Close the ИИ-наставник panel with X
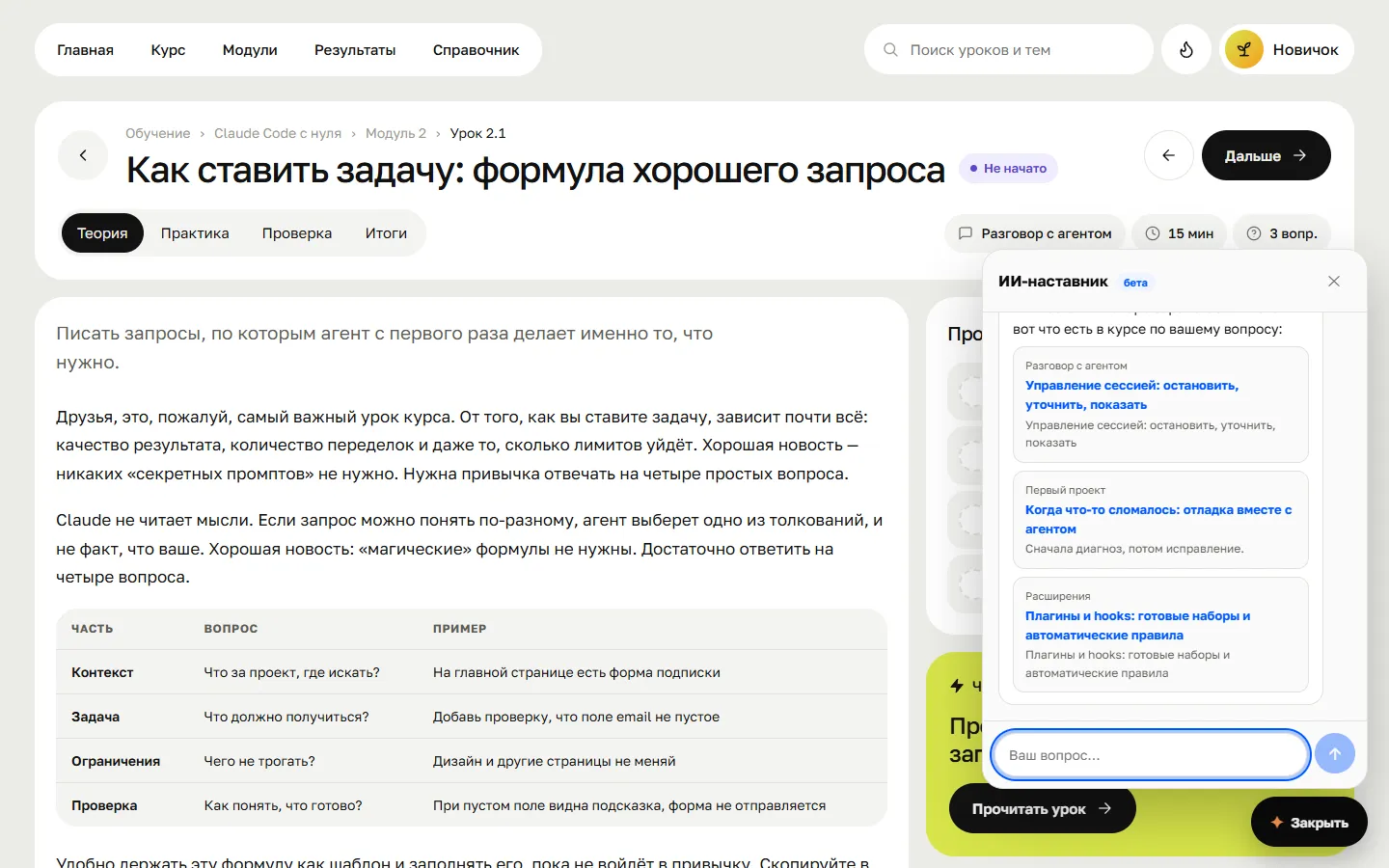 pyautogui.click(x=1334, y=282)
